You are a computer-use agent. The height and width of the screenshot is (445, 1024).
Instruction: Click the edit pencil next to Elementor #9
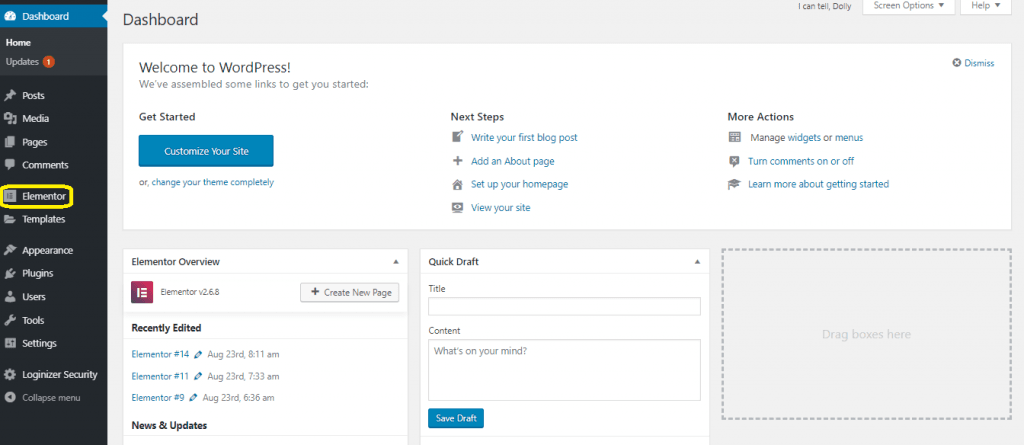coord(193,397)
